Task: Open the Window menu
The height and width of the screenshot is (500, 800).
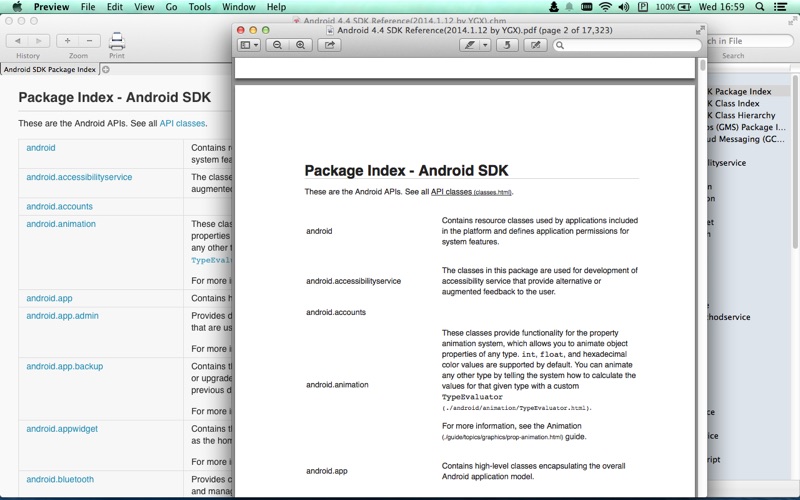Action: point(239,7)
